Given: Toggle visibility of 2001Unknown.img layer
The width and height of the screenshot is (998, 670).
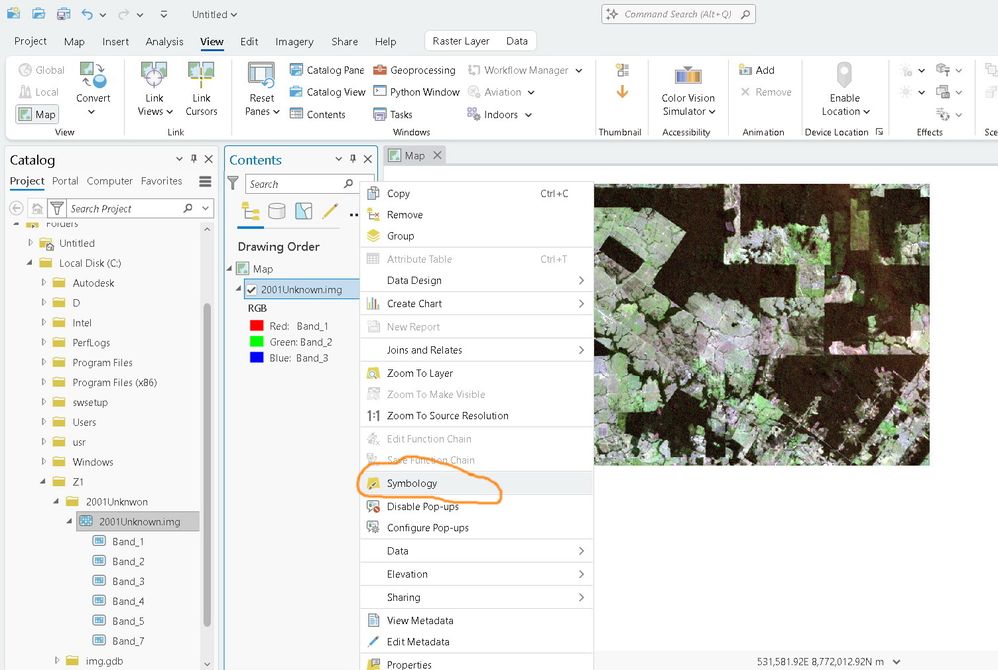Looking at the screenshot, I should click(251, 290).
